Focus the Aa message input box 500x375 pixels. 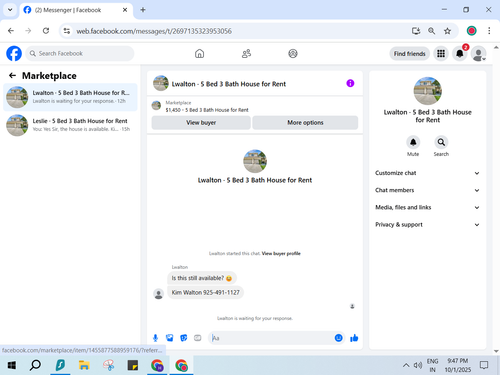pos(272,338)
